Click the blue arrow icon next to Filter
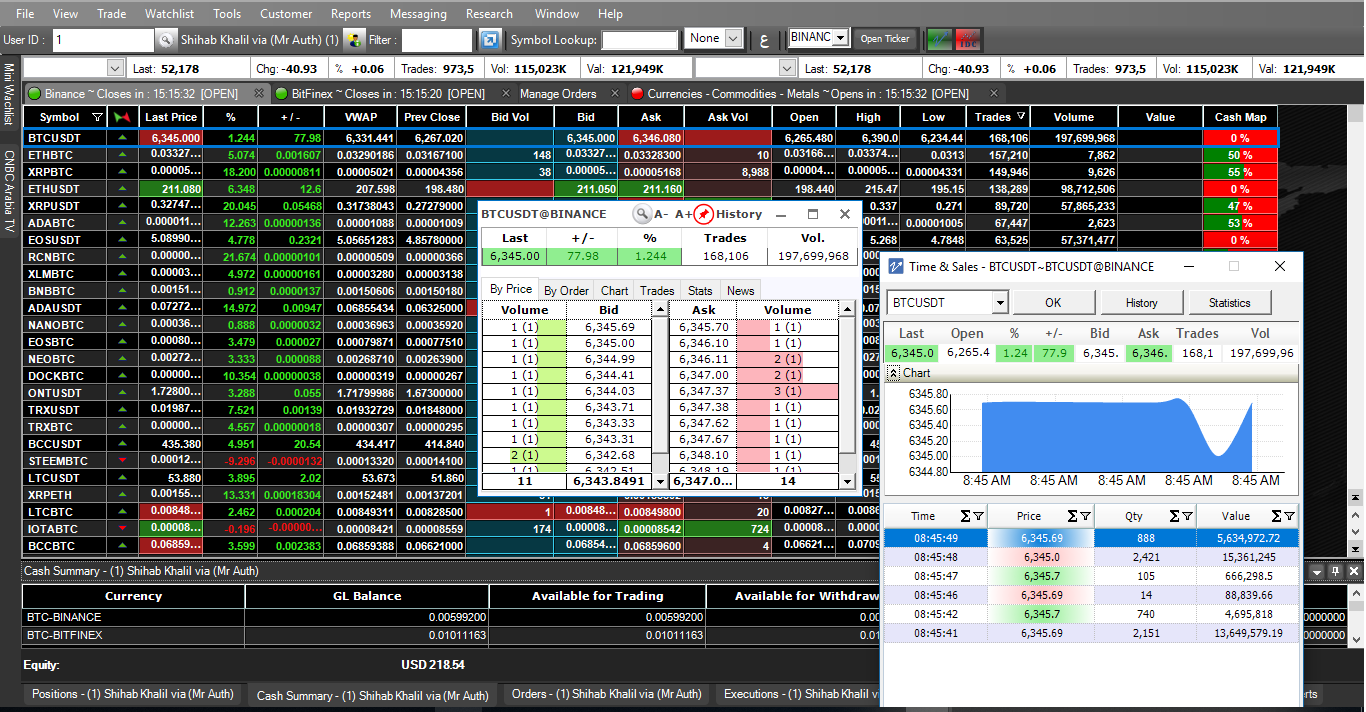Viewport: 1366px width, 712px height. [490, 40]
